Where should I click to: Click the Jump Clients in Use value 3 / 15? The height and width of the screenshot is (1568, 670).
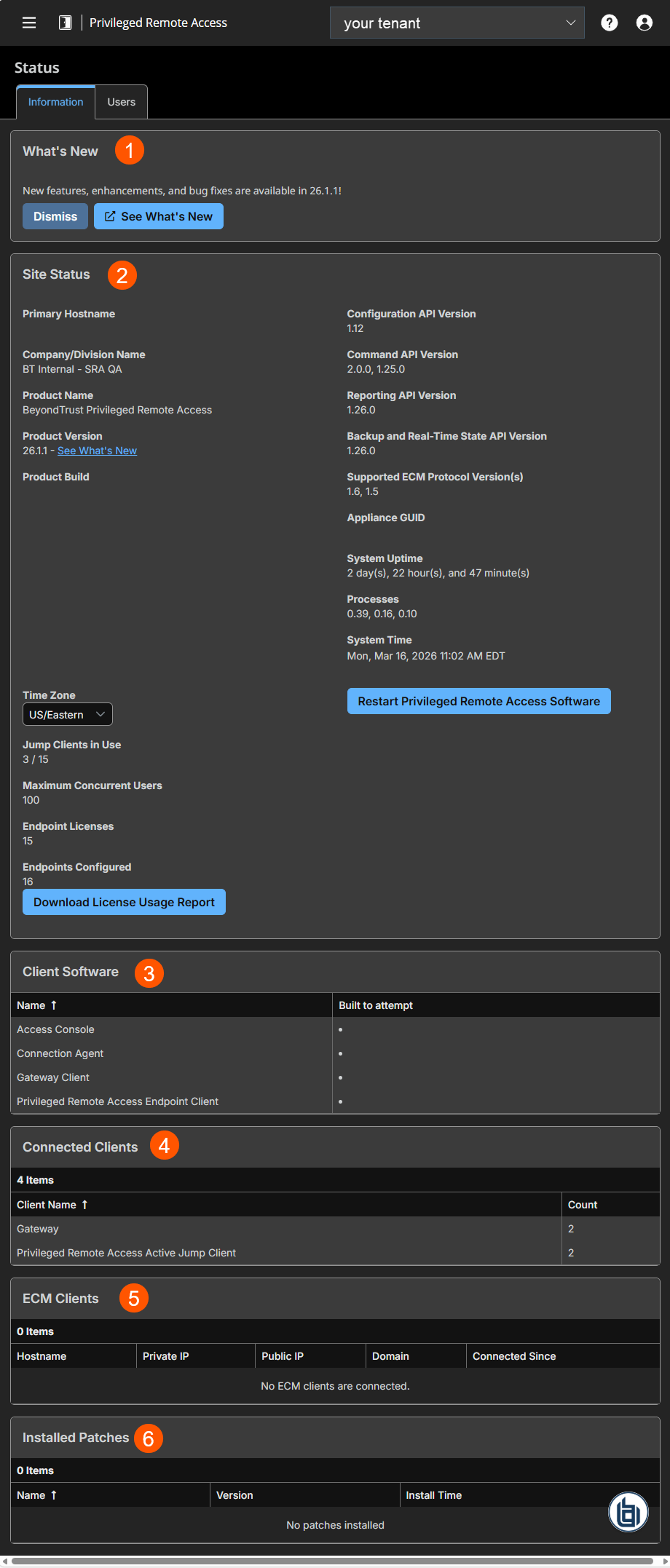pyautogui.click(x=36, y=759)
